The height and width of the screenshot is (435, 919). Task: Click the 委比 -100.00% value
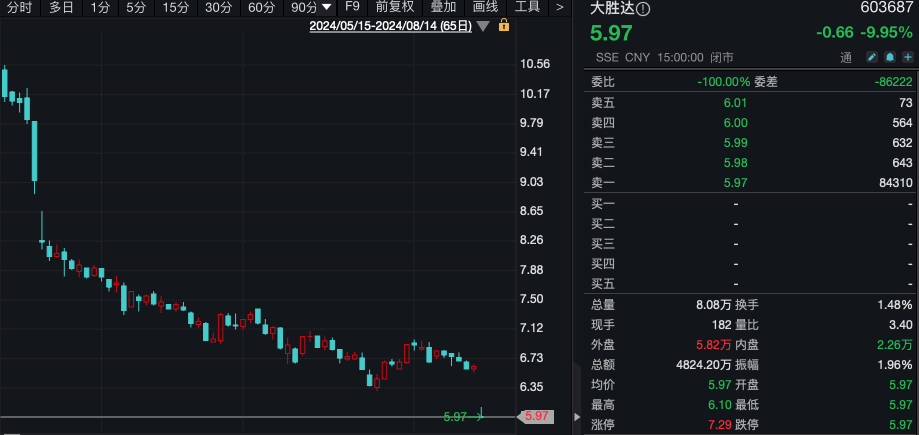pyautogui.click(x=723, y=81)
